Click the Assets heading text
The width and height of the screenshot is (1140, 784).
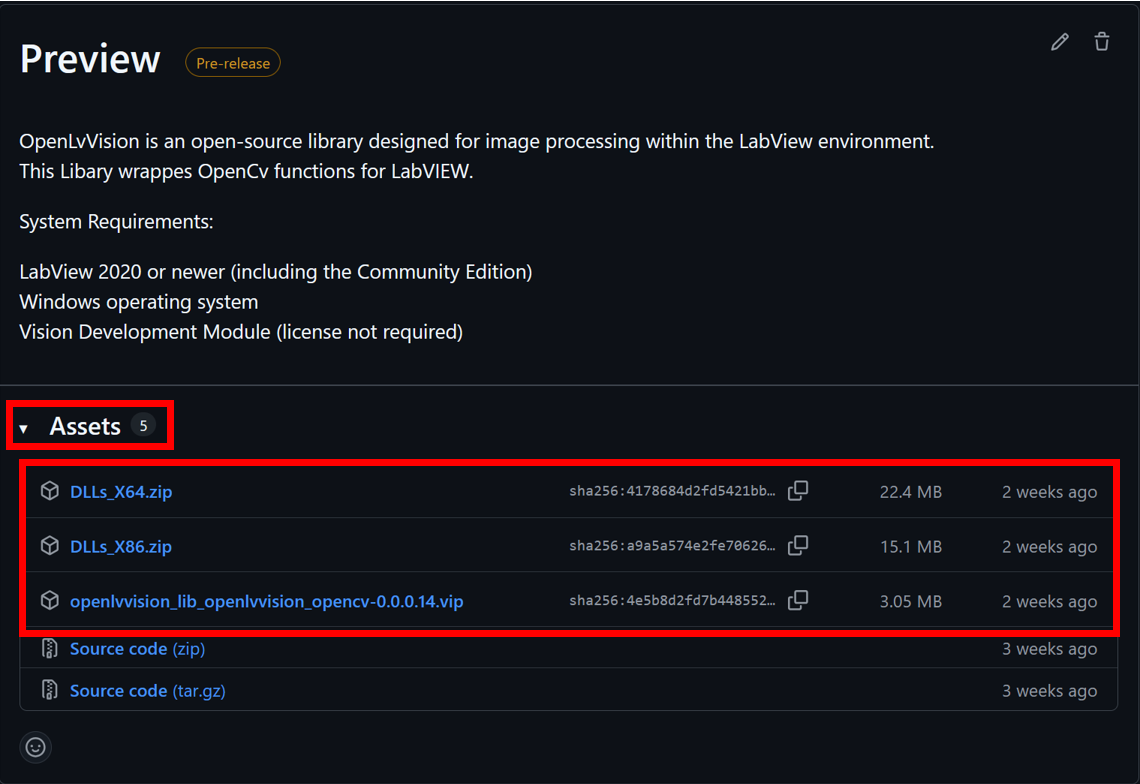point(85,427)
